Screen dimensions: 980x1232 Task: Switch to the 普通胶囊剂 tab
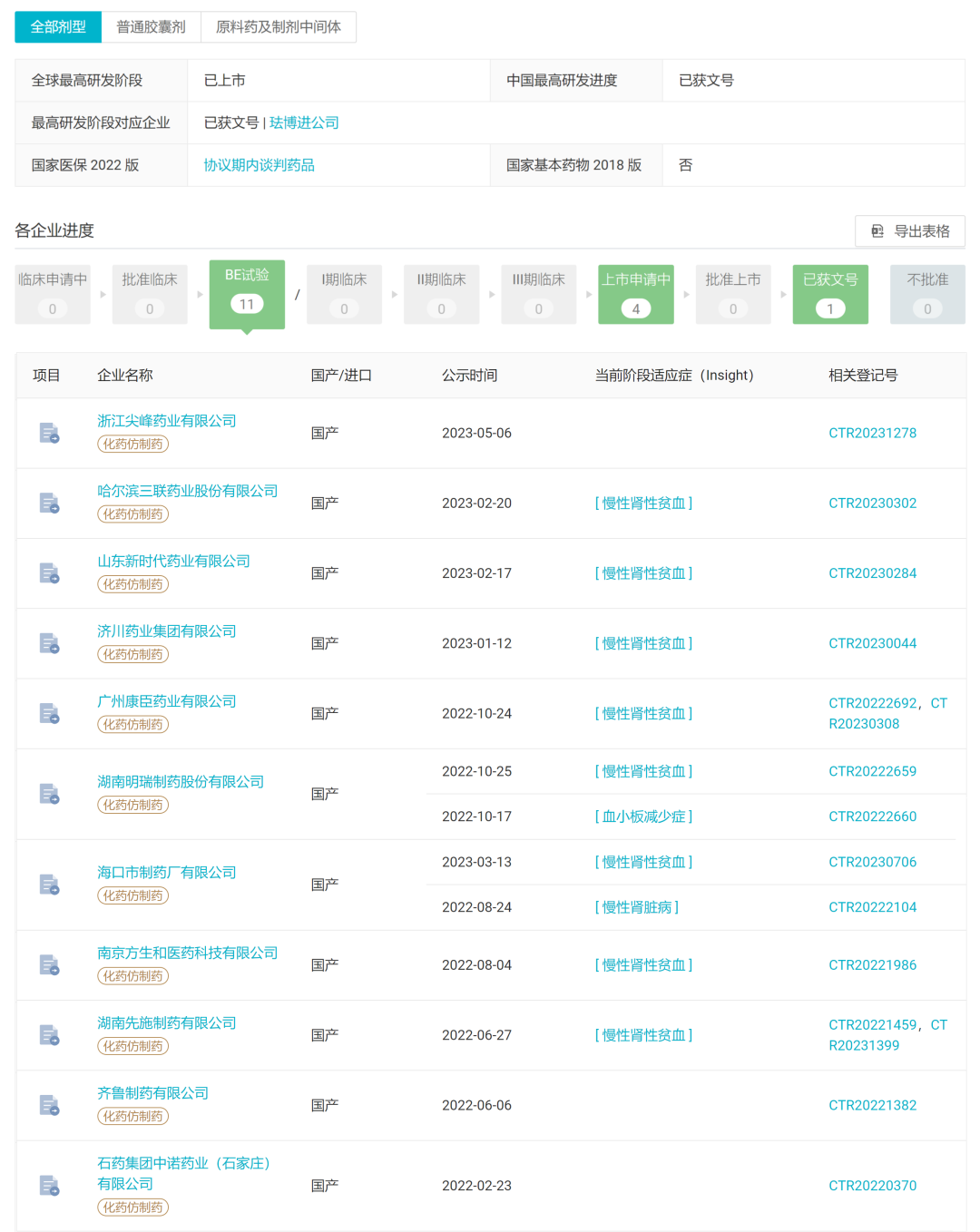tap(151, 27)
